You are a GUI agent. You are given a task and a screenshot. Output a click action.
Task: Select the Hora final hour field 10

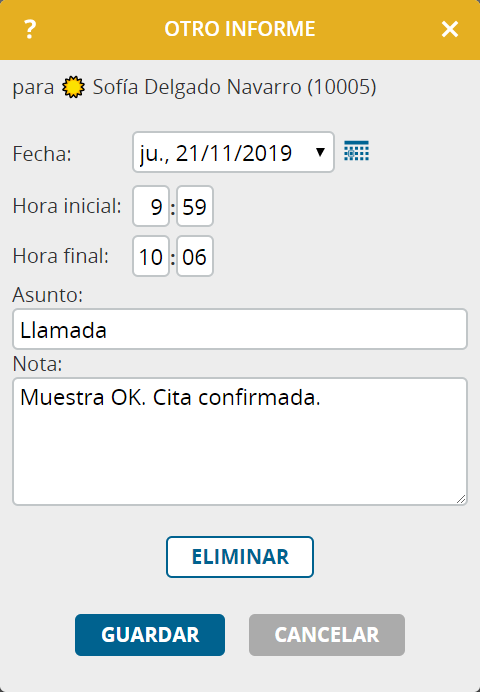point(151,256)
